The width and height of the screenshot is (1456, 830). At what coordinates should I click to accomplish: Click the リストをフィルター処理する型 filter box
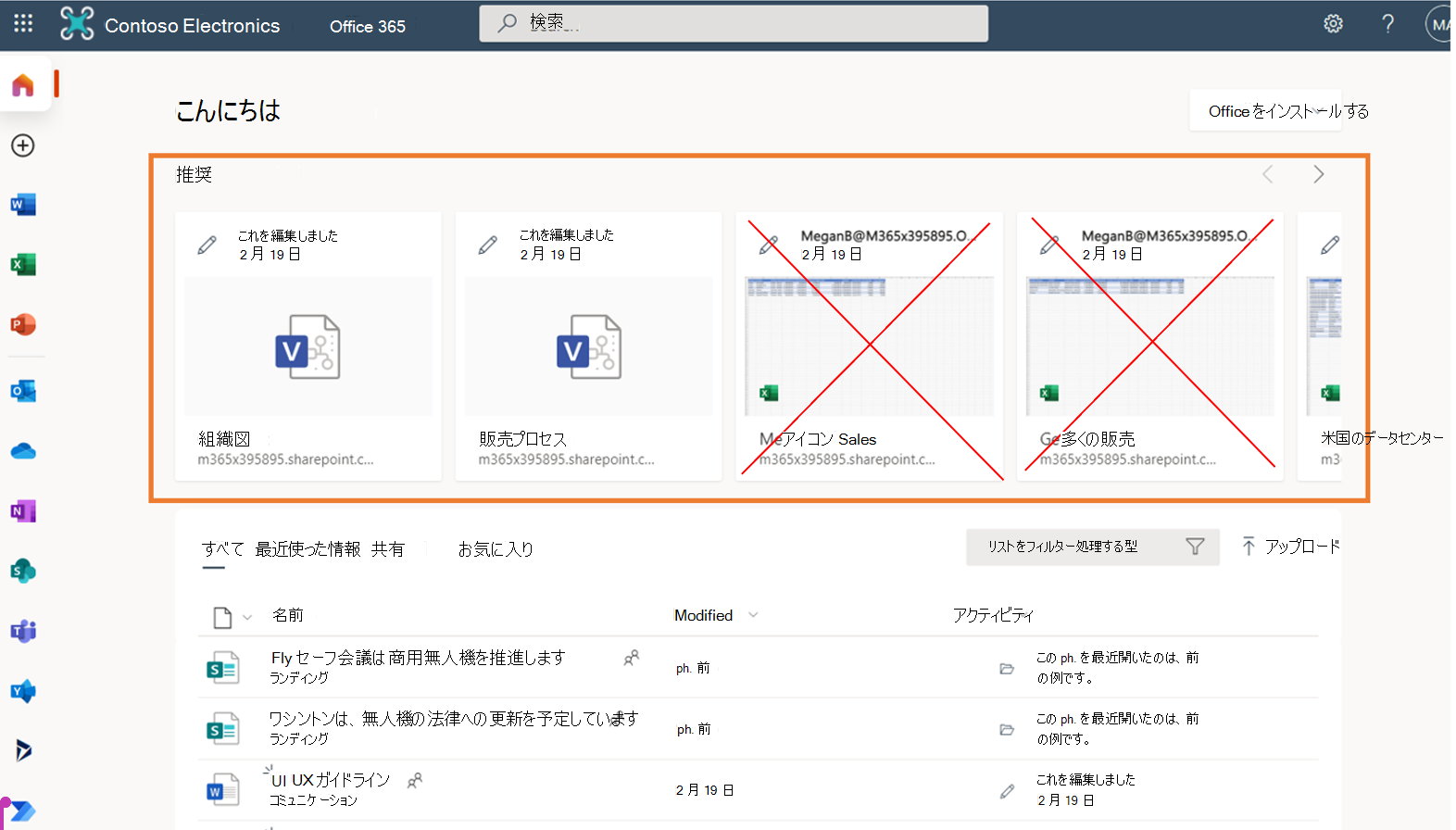pyautogui.click(x=1093, y=547)
